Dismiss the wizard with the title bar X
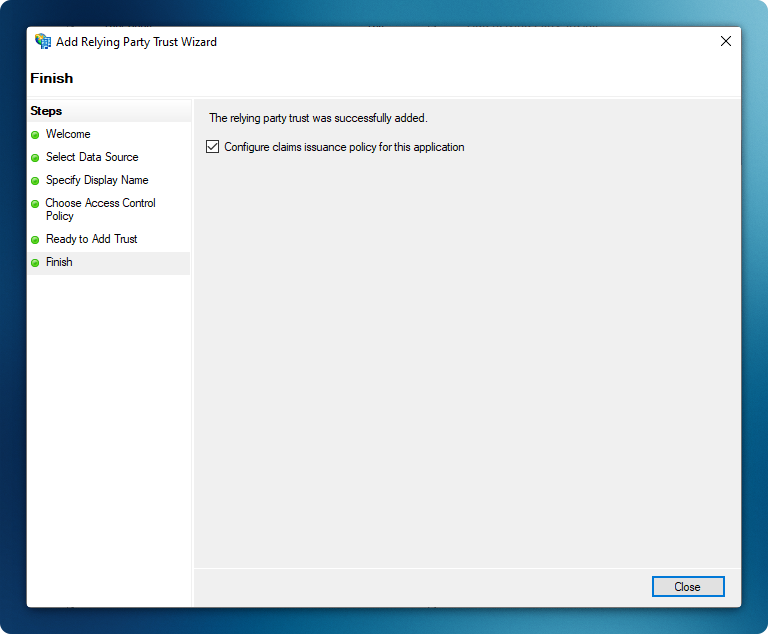This screenshot has width=768, height=634. coord(726,42)
